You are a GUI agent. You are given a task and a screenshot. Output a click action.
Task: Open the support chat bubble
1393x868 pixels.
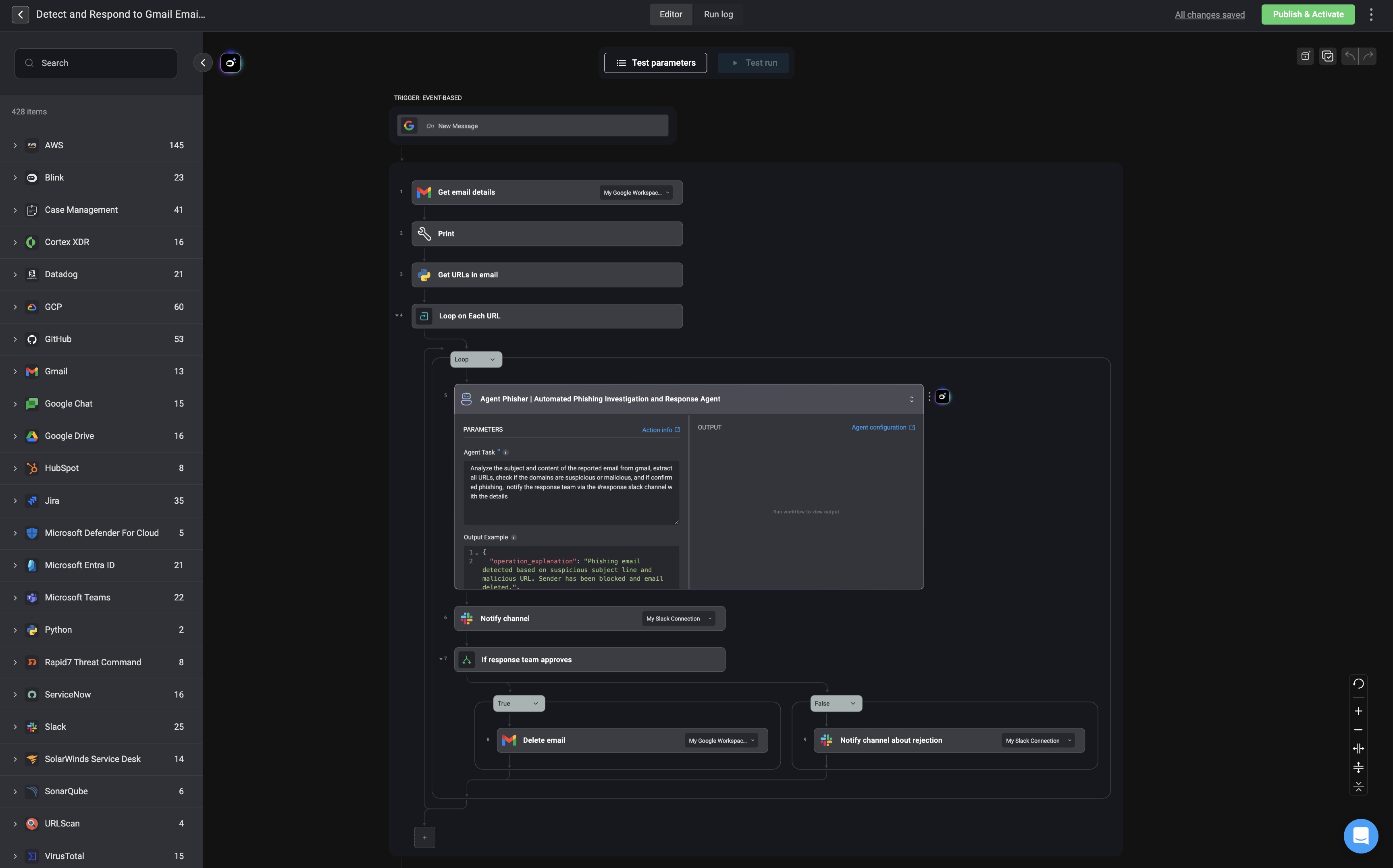pos(1361,836)
